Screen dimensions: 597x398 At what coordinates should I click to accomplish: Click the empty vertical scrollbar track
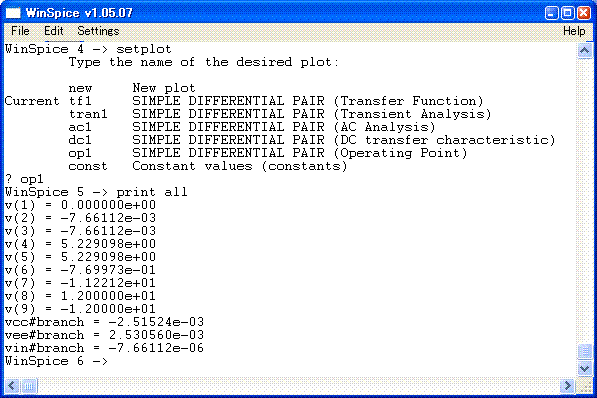point(584,200)
